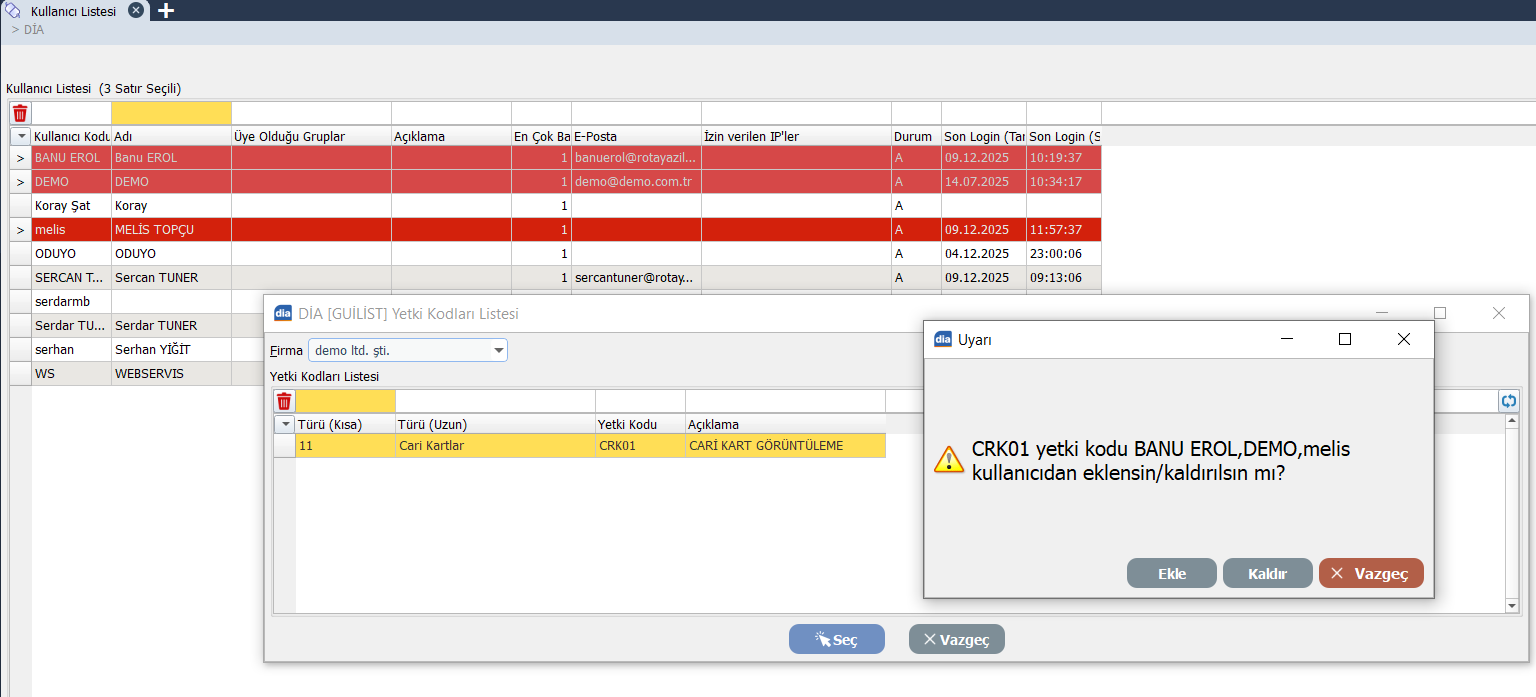Toggle selection marker of melis row
This screenshot has width=1536, height=697.
point(20,230)
